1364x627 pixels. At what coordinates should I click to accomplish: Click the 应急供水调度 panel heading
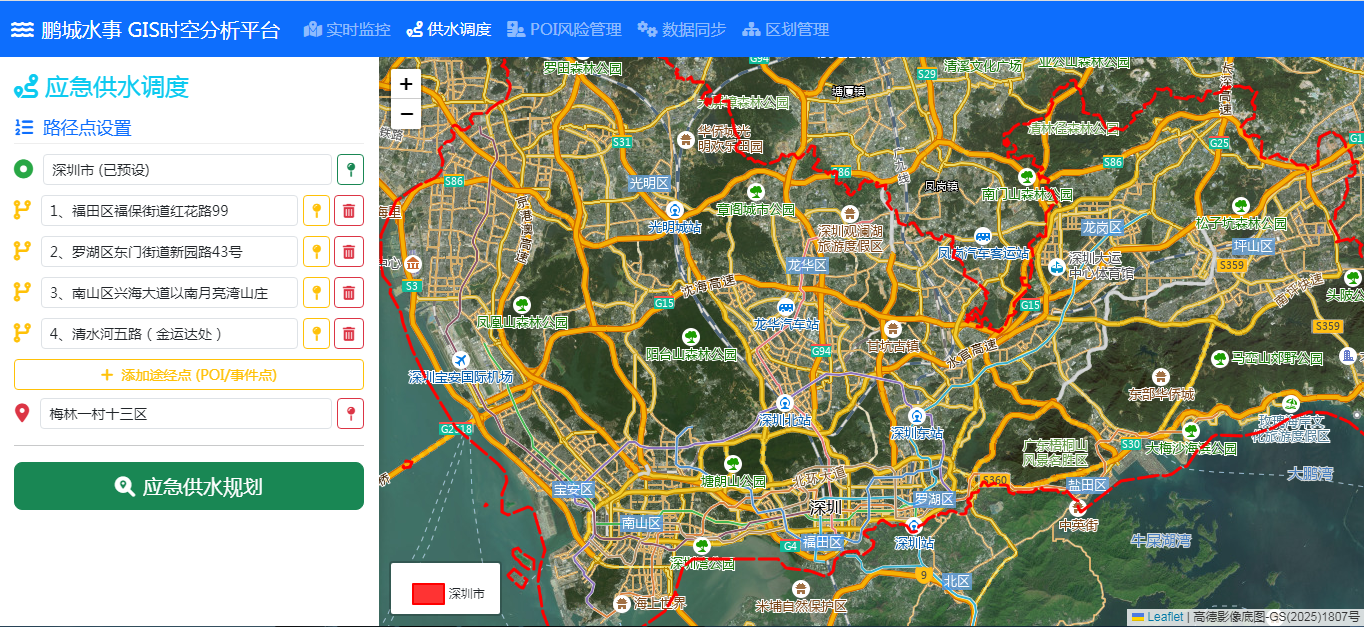coord(117,87)
